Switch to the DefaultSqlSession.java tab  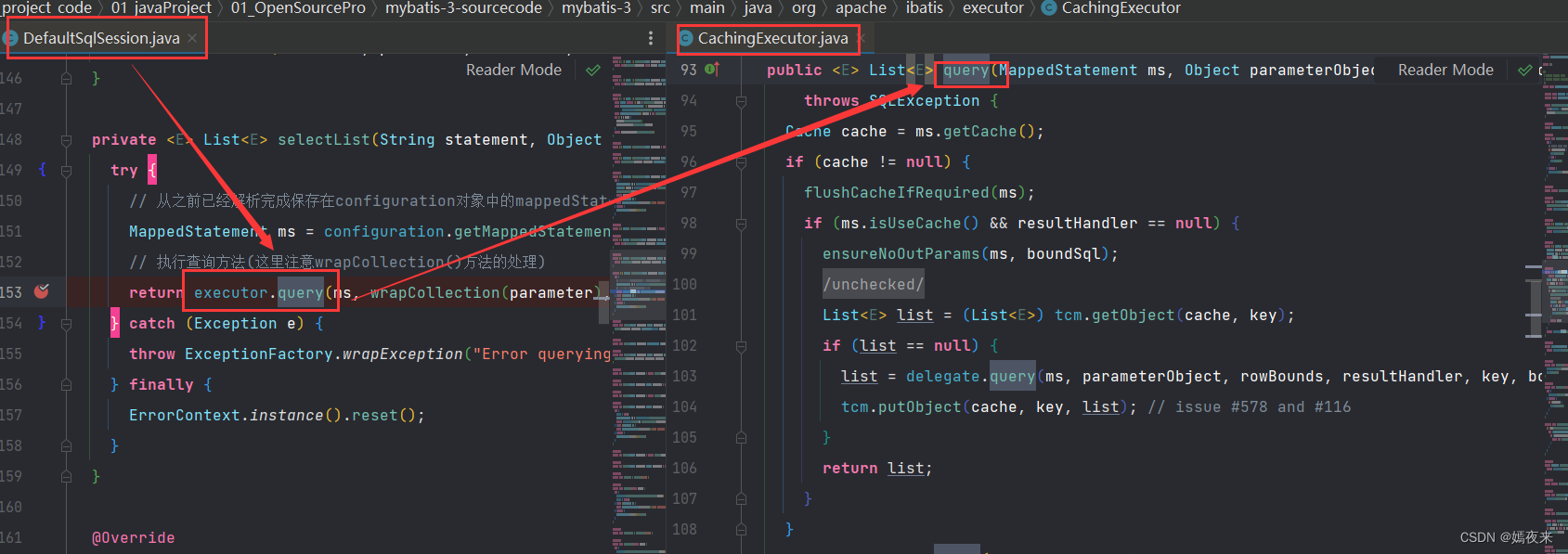pyautogui.click(x=100, y=38)
